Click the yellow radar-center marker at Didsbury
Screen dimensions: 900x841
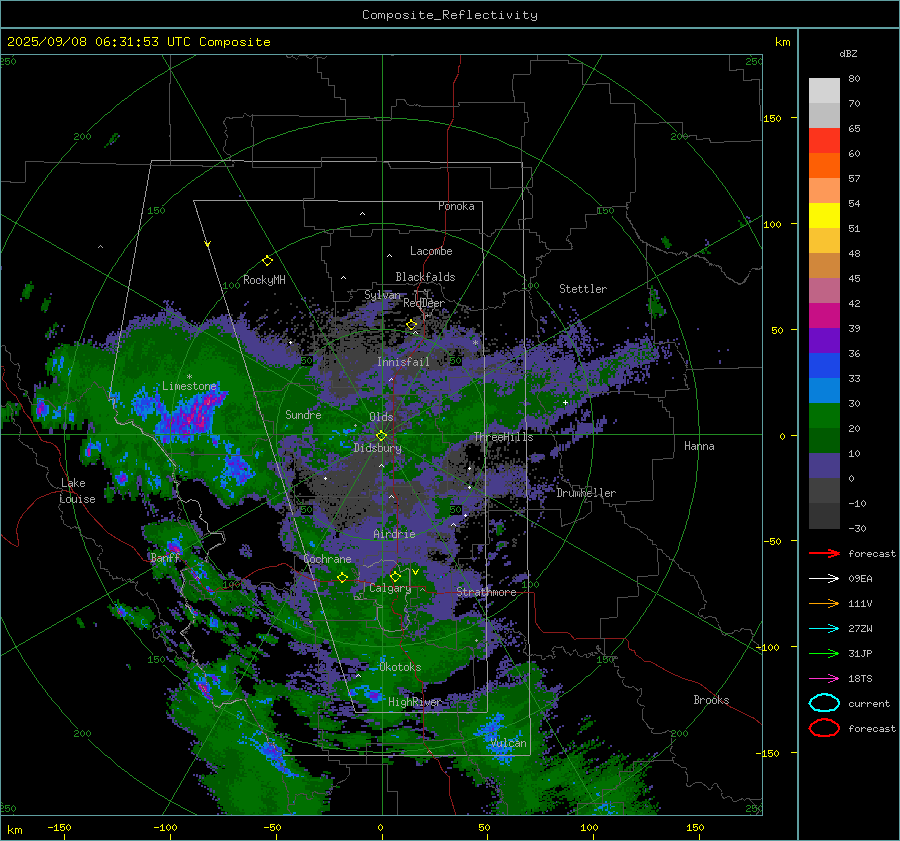pos(381,436)
